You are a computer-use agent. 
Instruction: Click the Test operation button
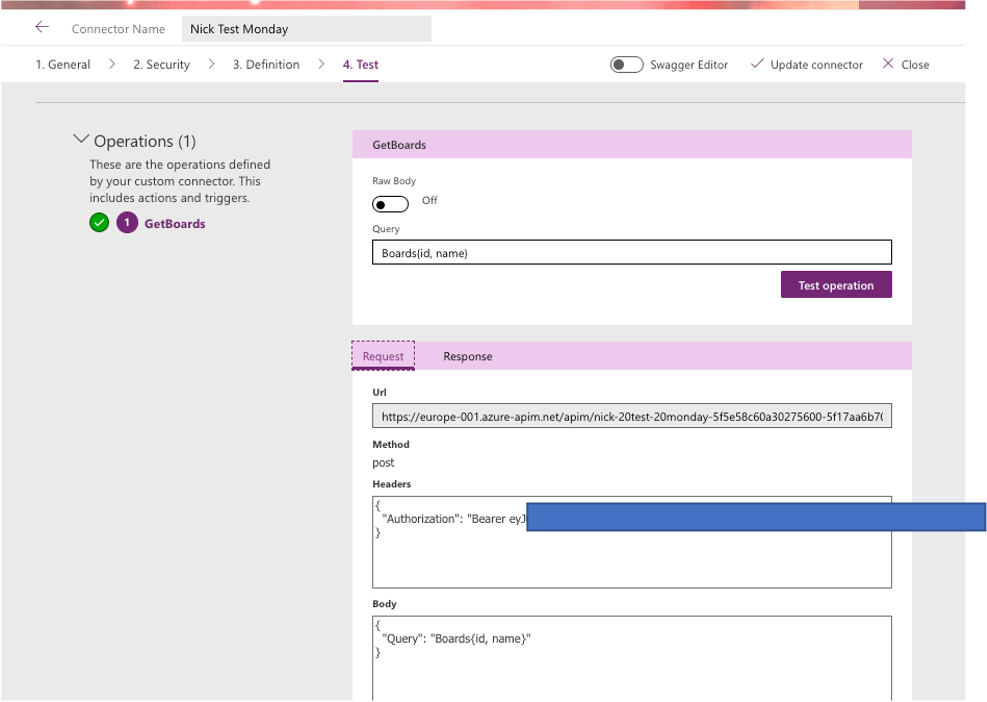point(836,285)
